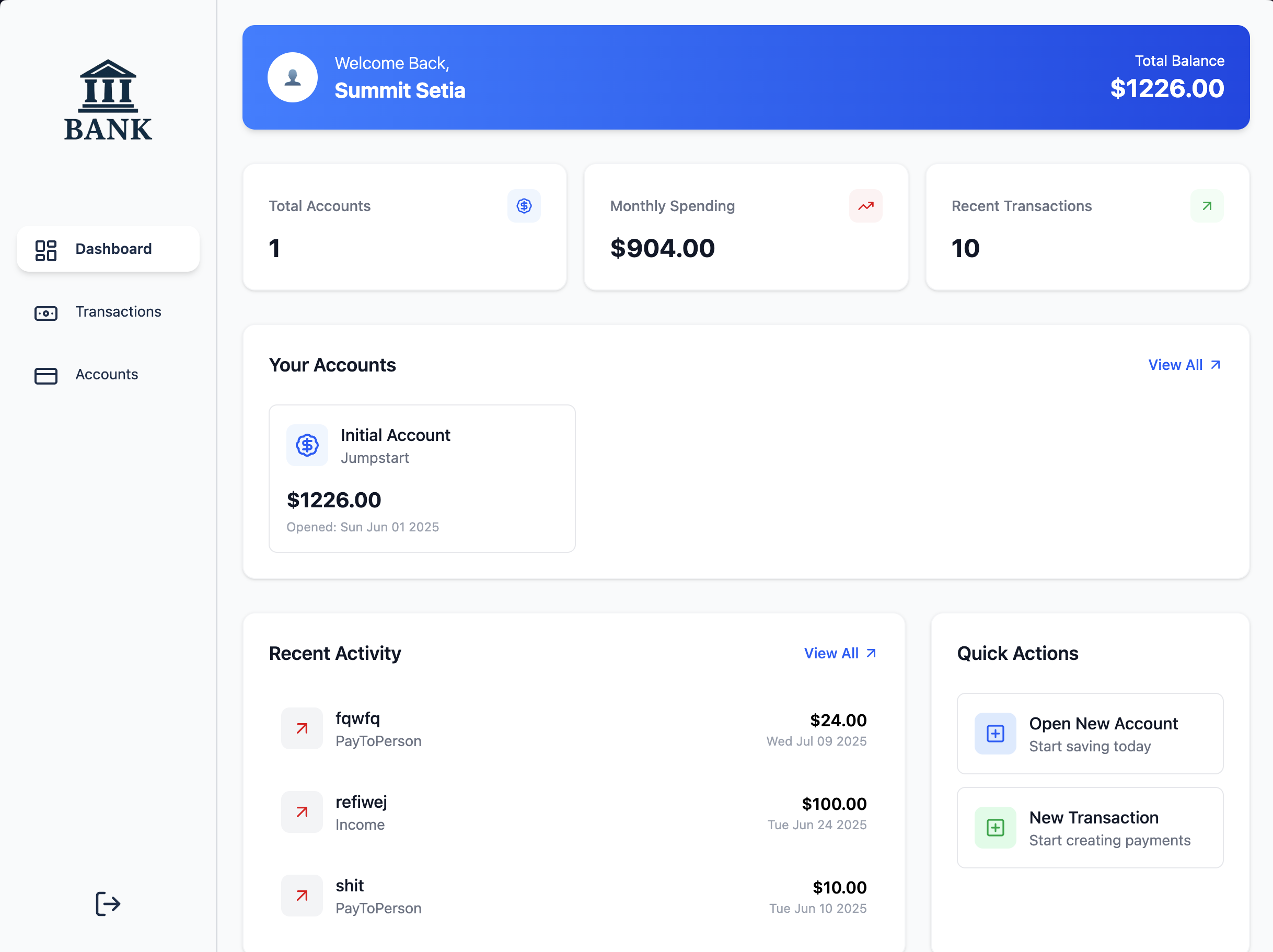Open the Dashboard menu item
This screenshot has height=952, width=1273.
pos(108,249)
